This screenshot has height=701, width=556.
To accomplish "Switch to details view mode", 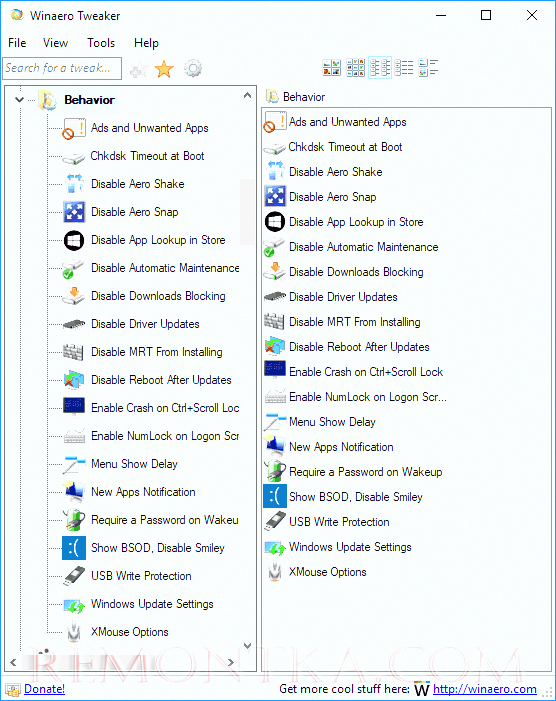I will (x=428, y=68).
